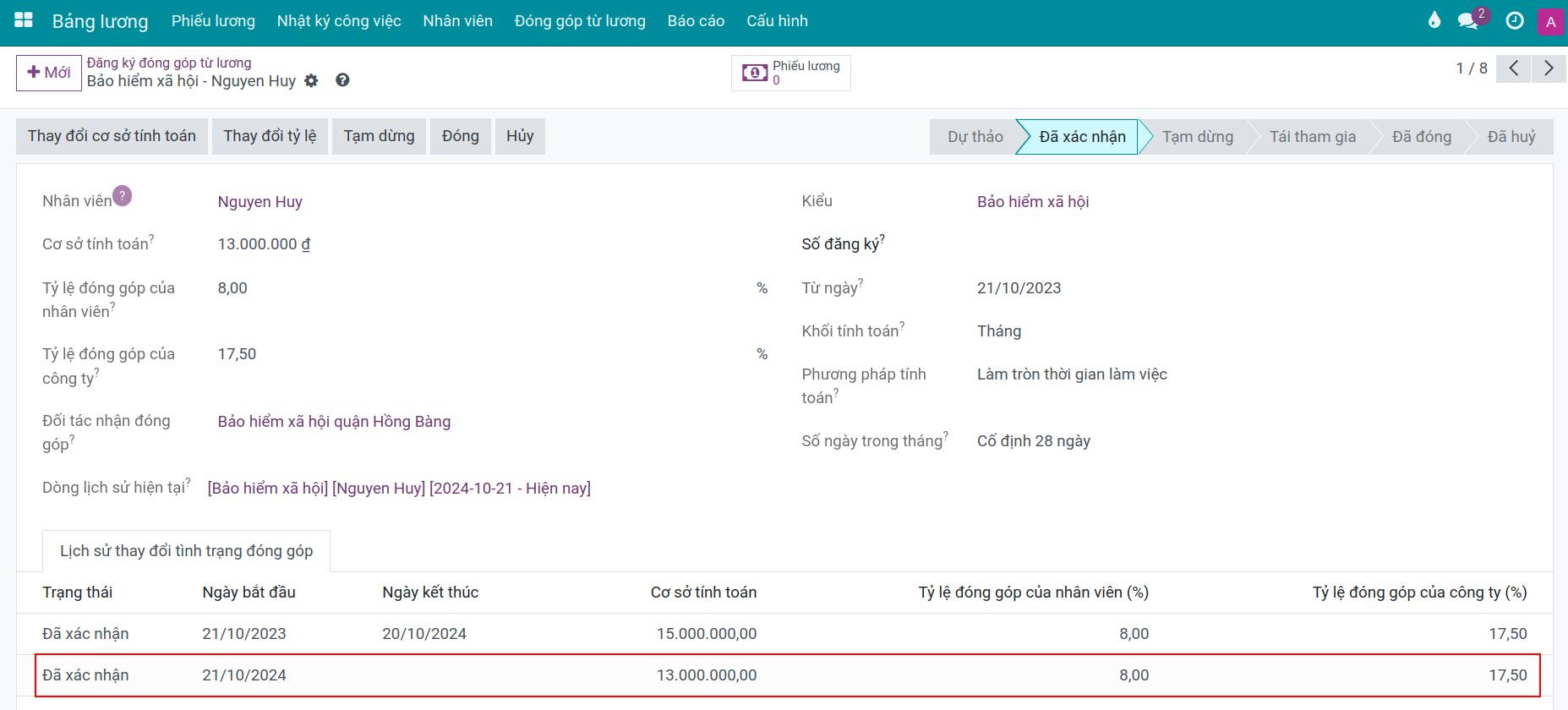Open the apps grid home menu

click(x=24, y=20)
